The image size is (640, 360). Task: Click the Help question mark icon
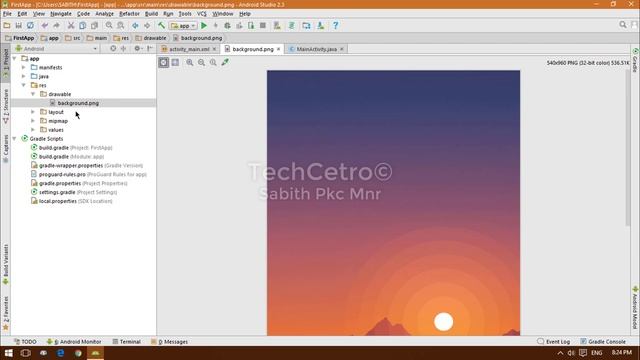(336, 25)
